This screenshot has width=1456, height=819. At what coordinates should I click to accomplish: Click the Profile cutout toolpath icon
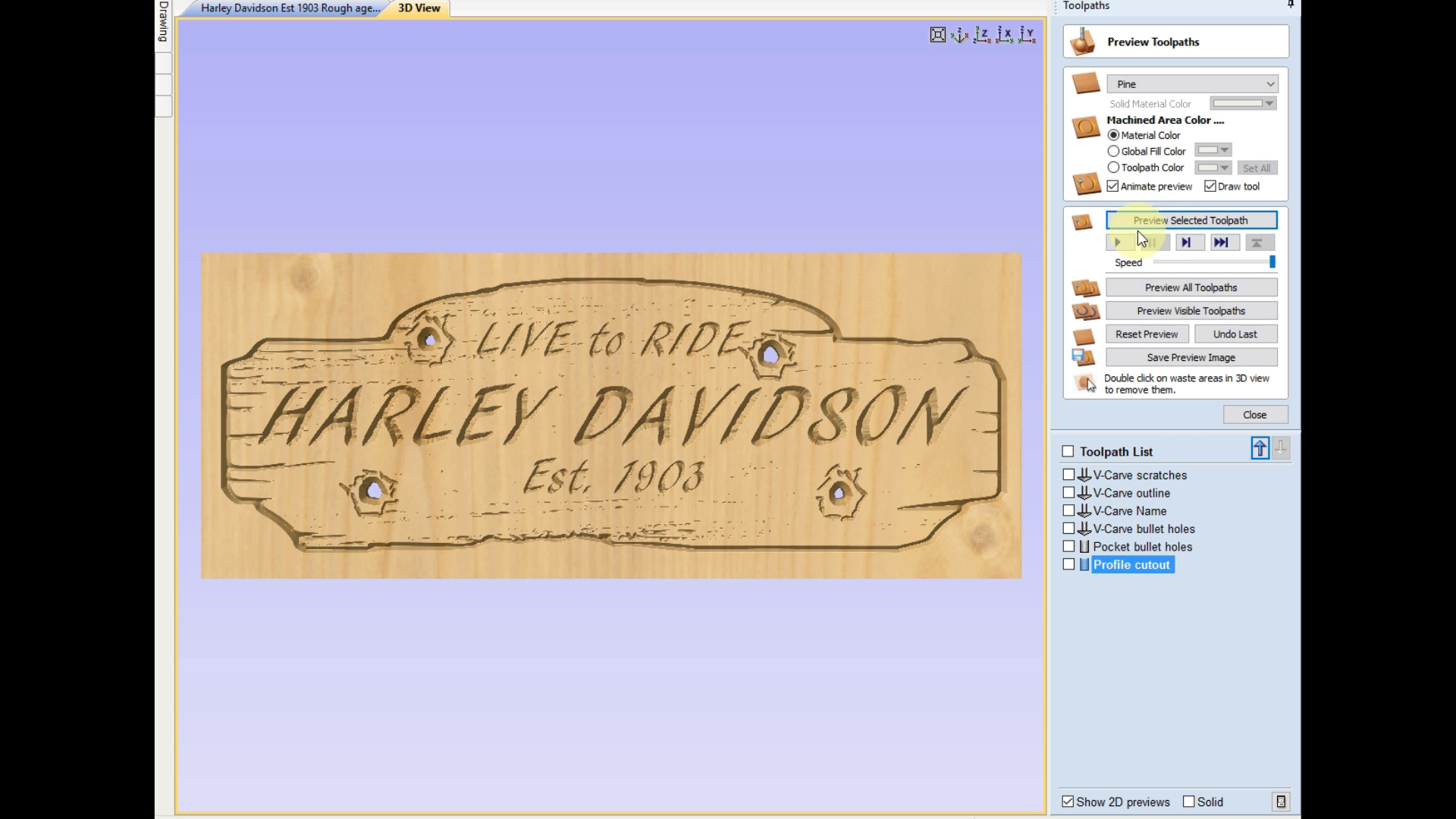1084,564
